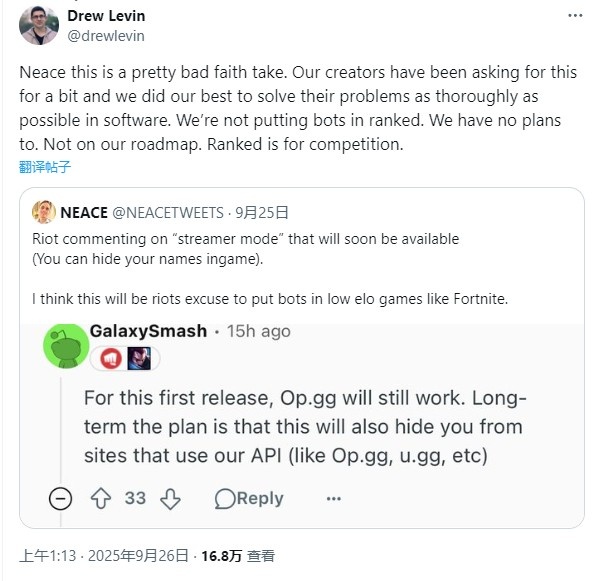This screenshot has width=601, height=581.
Task: Click the @drewlevin handle
Action: pyautogui.click(x=106, y=36)
